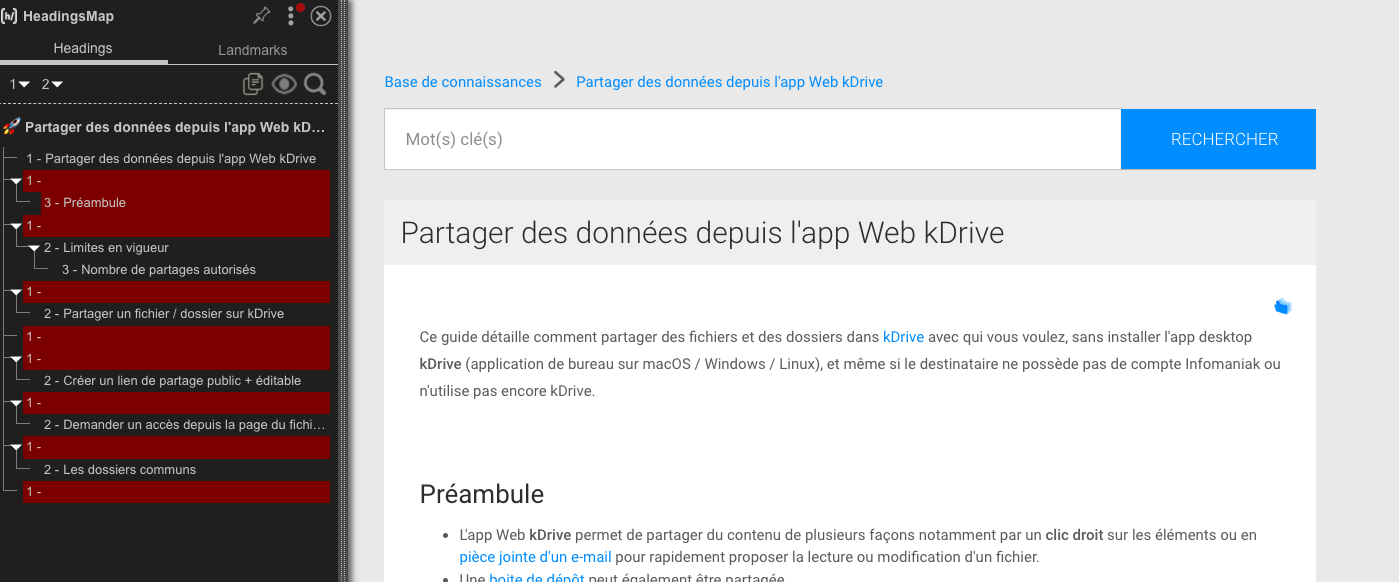
Task: Click the copy headings structure icon
Action: pyautogui.click(x=253, y=85)
